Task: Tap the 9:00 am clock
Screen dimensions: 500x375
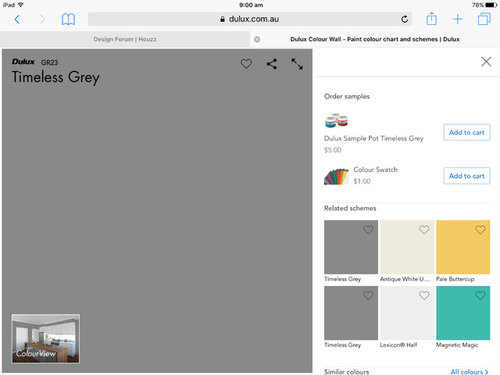Action: [251, 5]
